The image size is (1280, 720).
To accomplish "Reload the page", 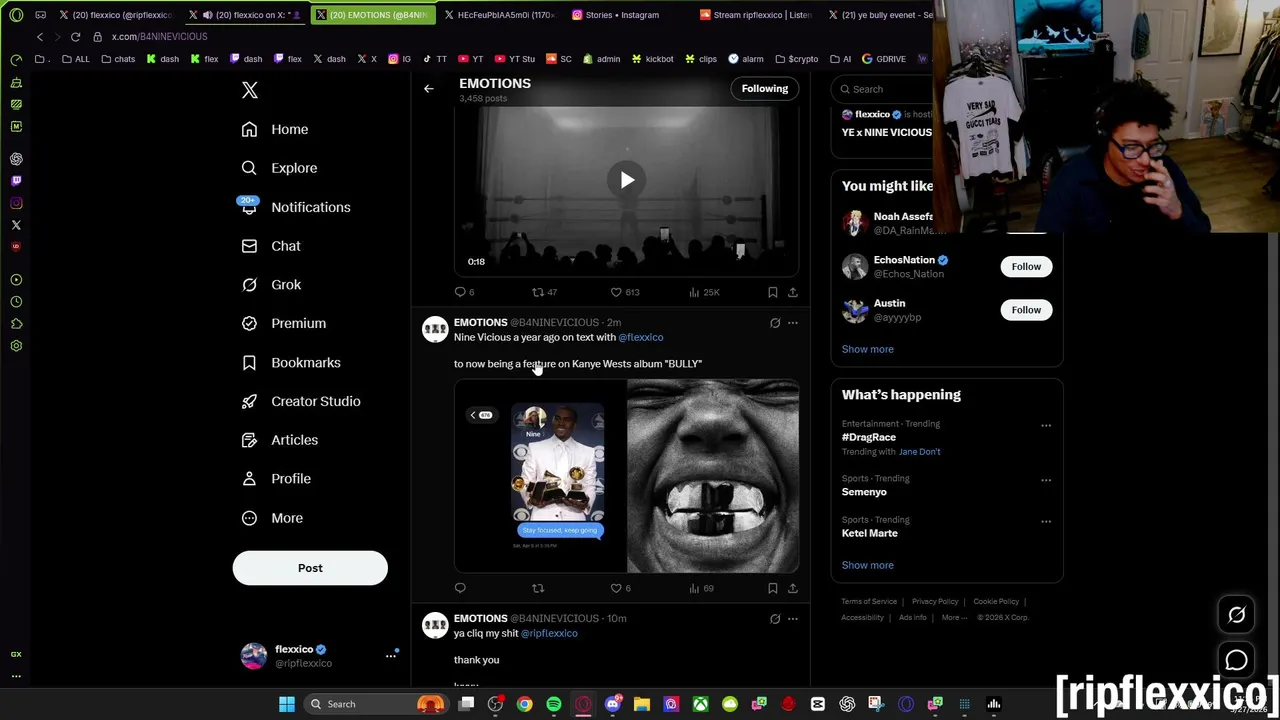I will pyautogui.click(x=75, y=37).
